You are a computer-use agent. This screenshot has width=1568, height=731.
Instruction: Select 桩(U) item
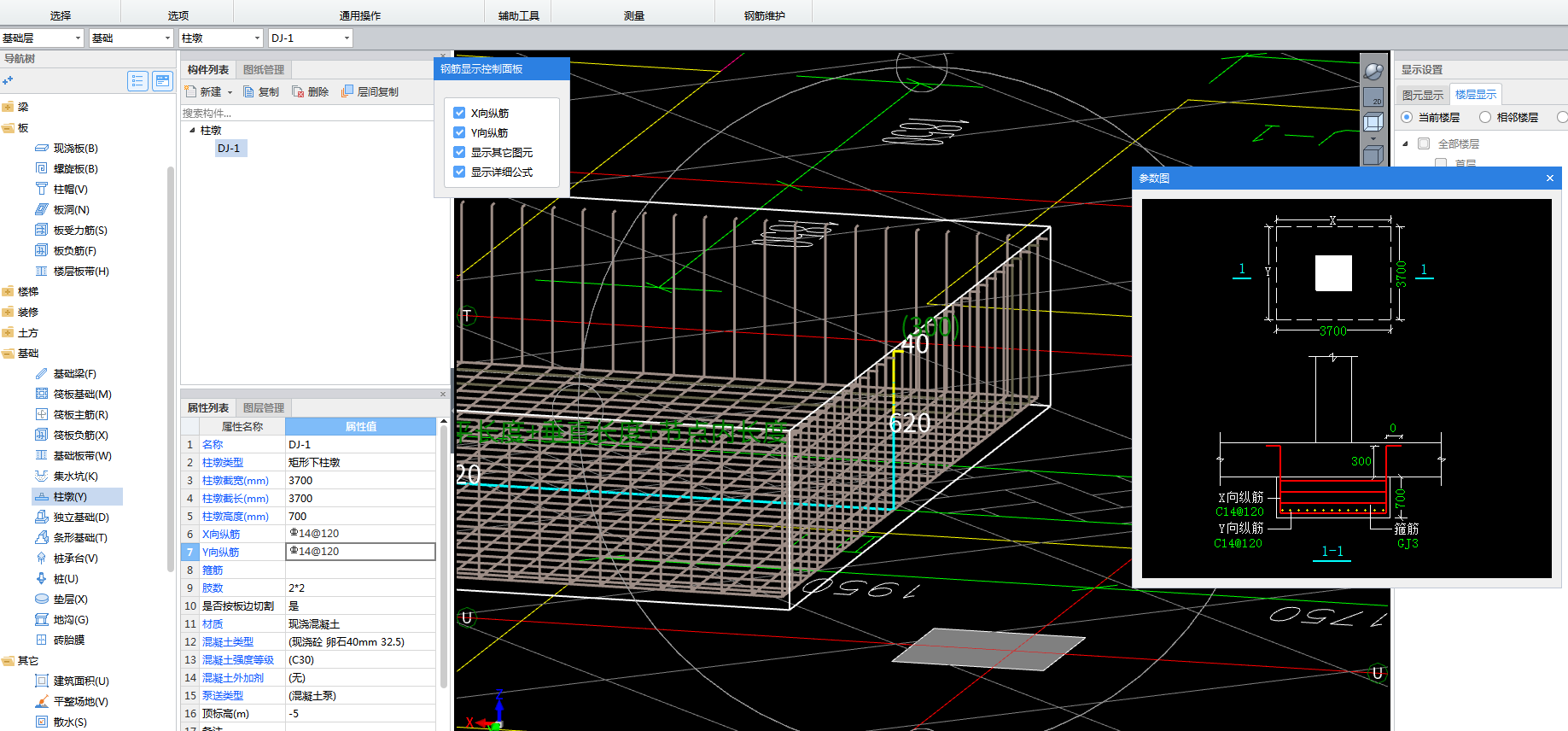pyautogui.click(x=56, y=579)
